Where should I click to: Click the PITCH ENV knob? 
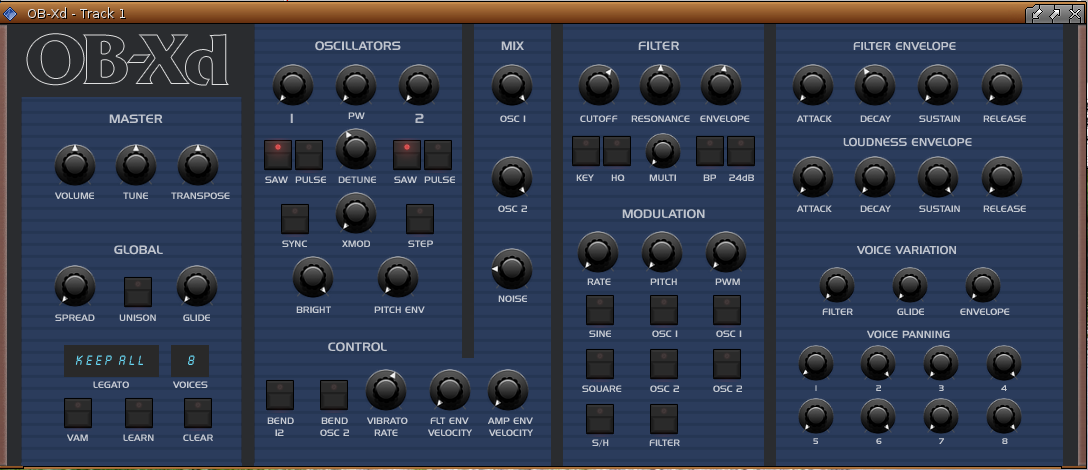[x=398, y=276]
